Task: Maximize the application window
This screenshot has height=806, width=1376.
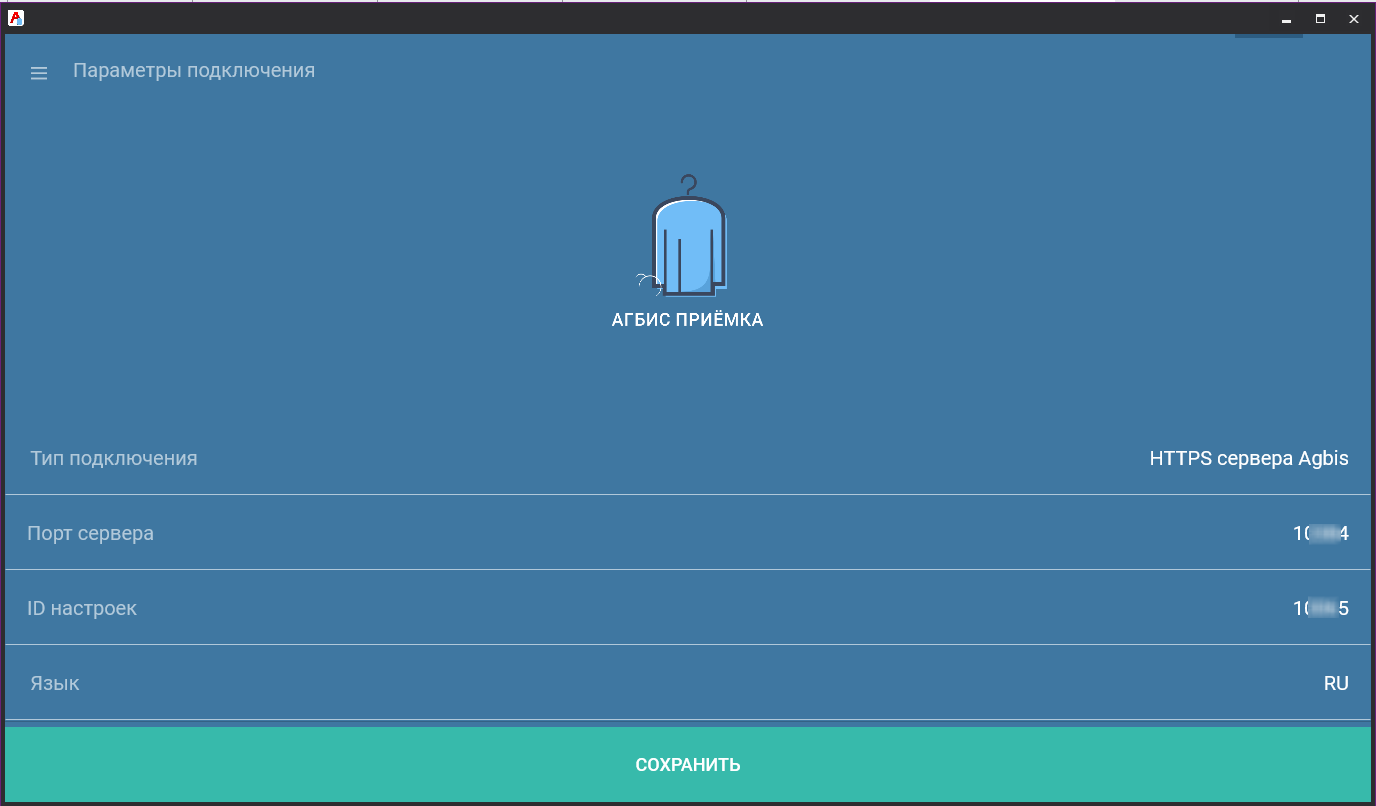Action: pos(1320,19)
